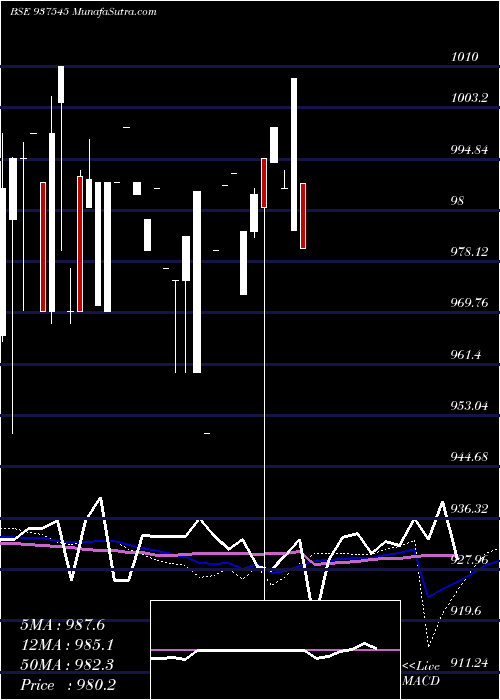Click the 'BSE 987545 MunafaSutra.com' title text
The image size is (500, 700).
83,12
